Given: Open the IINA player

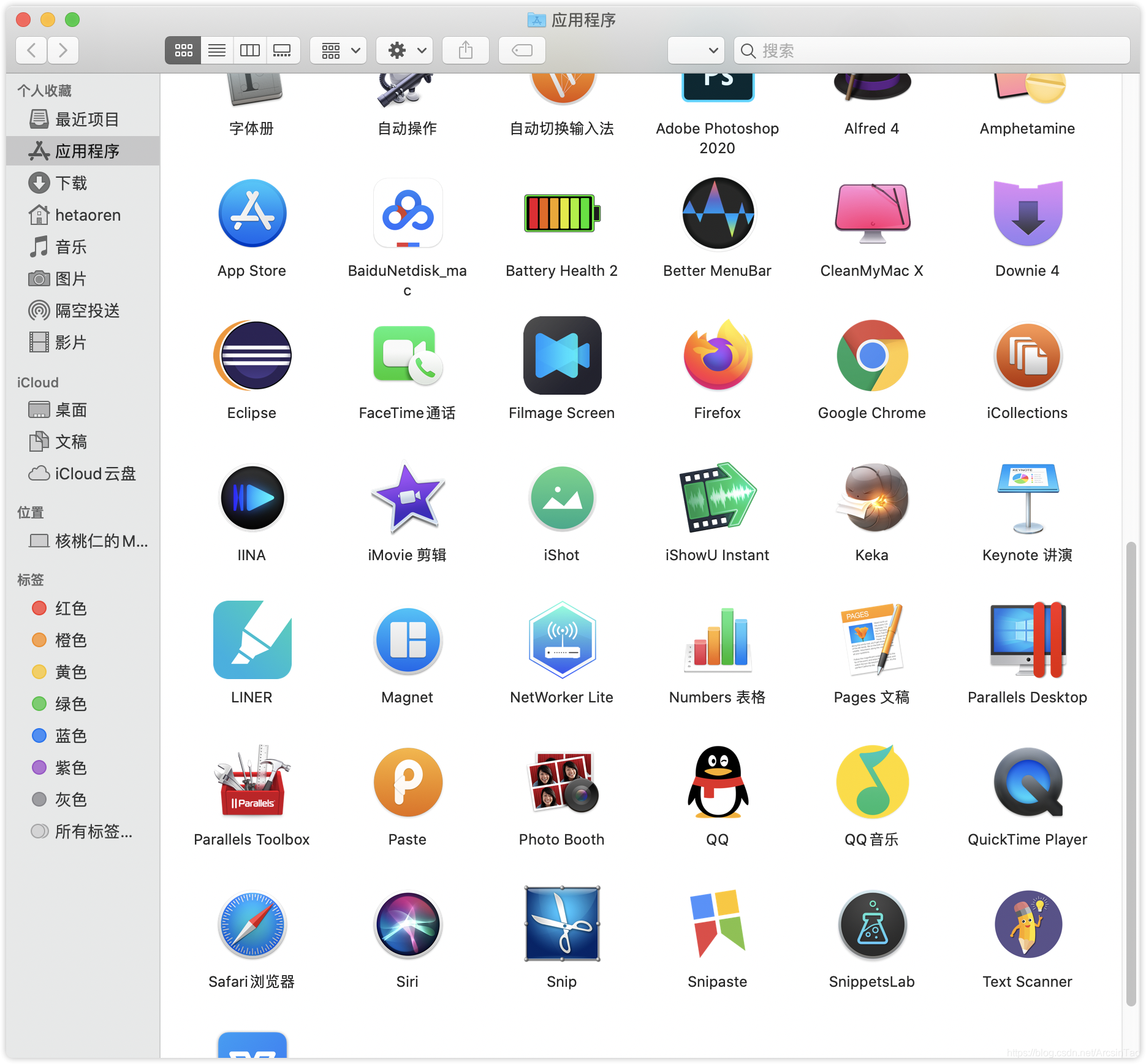Looking at the screenshot, I should click(x=252, y=498).
